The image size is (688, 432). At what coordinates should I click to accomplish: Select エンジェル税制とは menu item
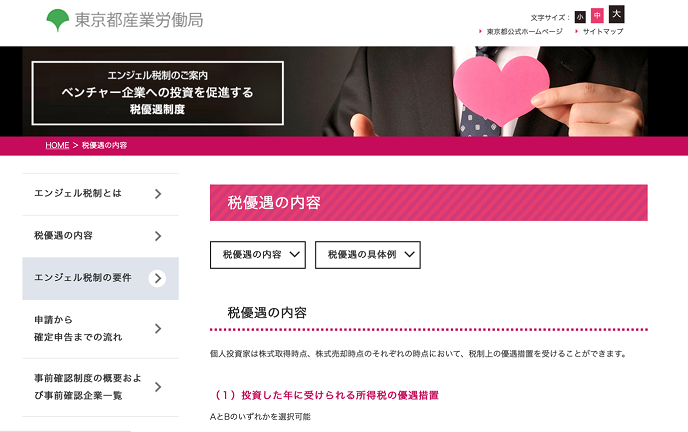pos(100,194)
